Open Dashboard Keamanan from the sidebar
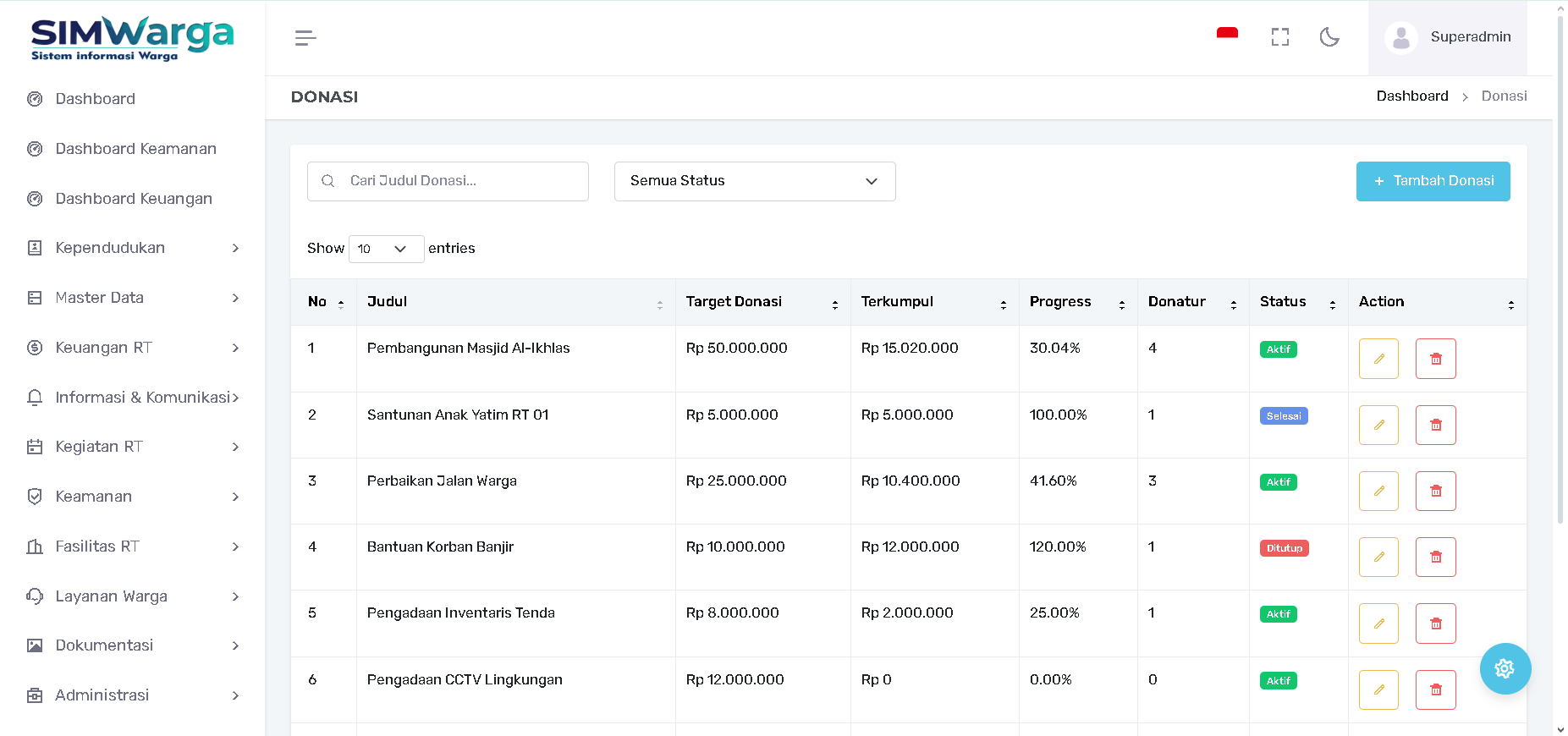The width and height of the screenshot is (1568, 736). coord(135,149)
